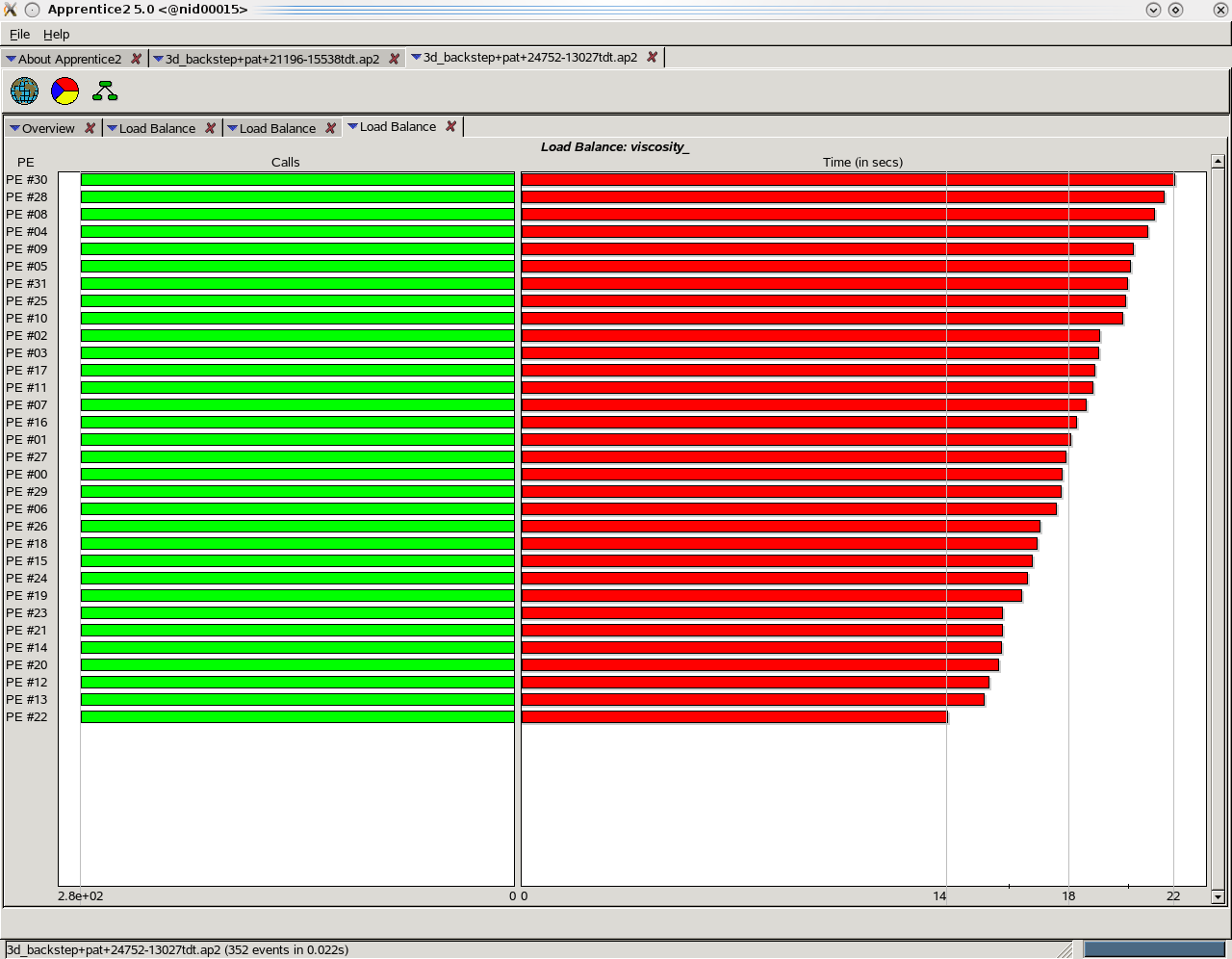Screen dimensions: 1232x959
Task: Close the active Load Balance sub-tab
Action: click(450, 126)
